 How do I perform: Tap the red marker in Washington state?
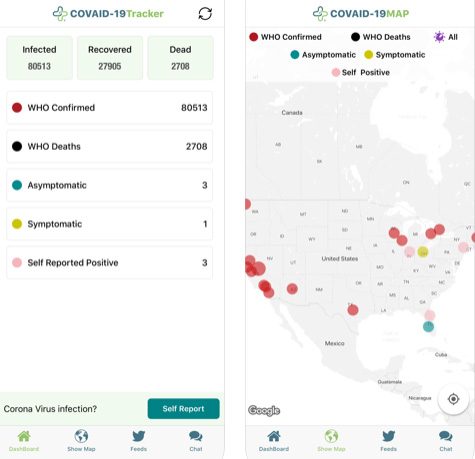pos(247,204)
